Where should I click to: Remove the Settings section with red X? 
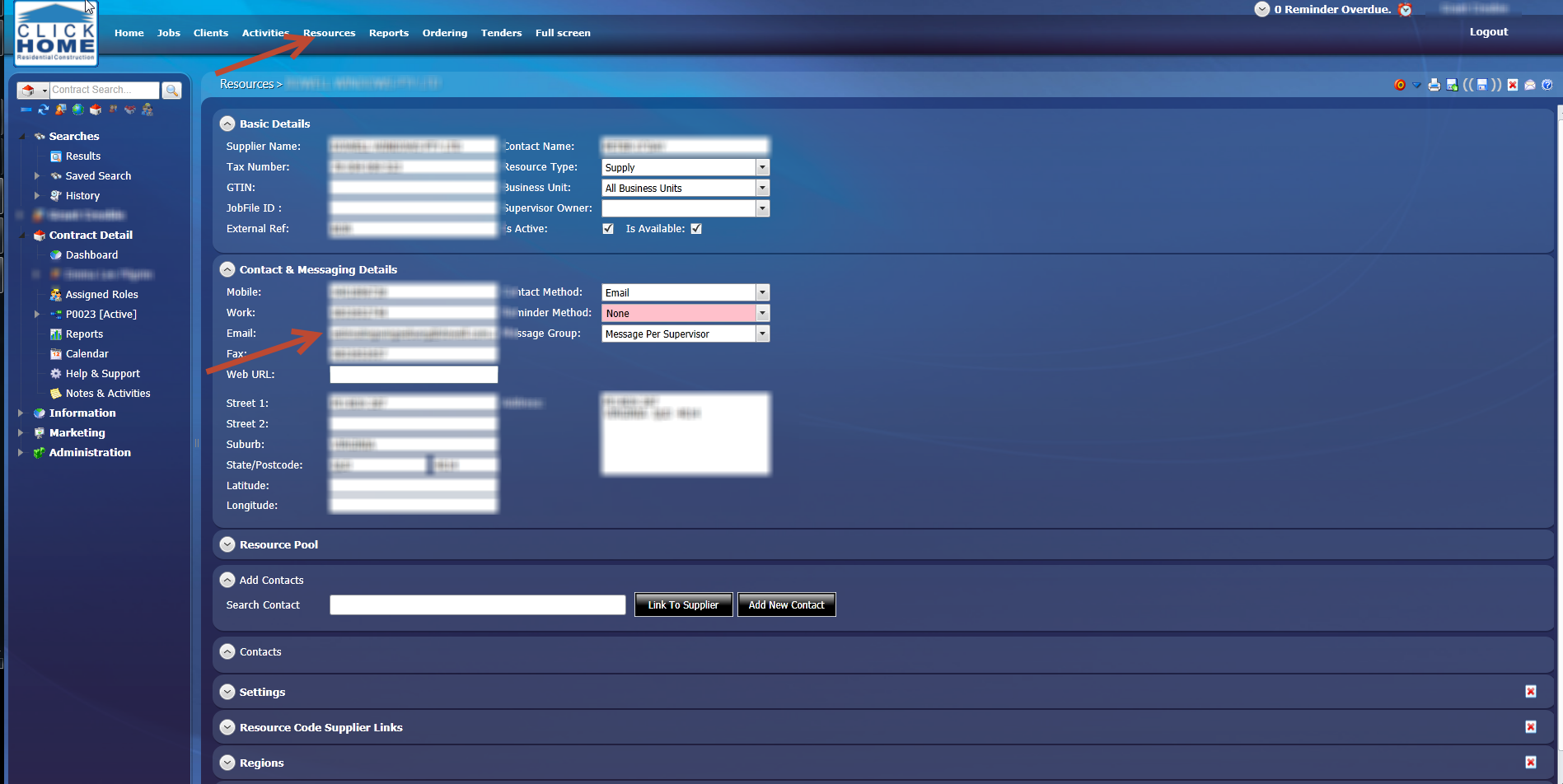tap(1530, 692)
